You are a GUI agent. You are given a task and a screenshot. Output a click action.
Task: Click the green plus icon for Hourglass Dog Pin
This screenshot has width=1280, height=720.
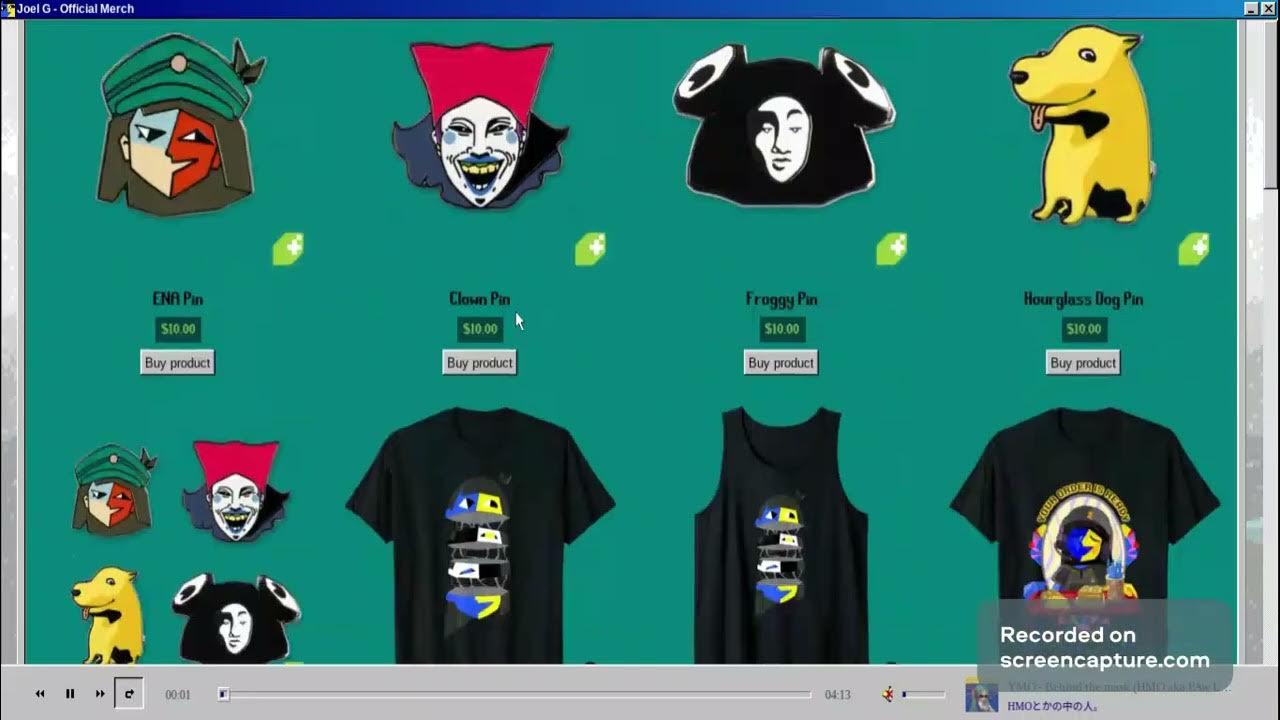coord(1194,249)
